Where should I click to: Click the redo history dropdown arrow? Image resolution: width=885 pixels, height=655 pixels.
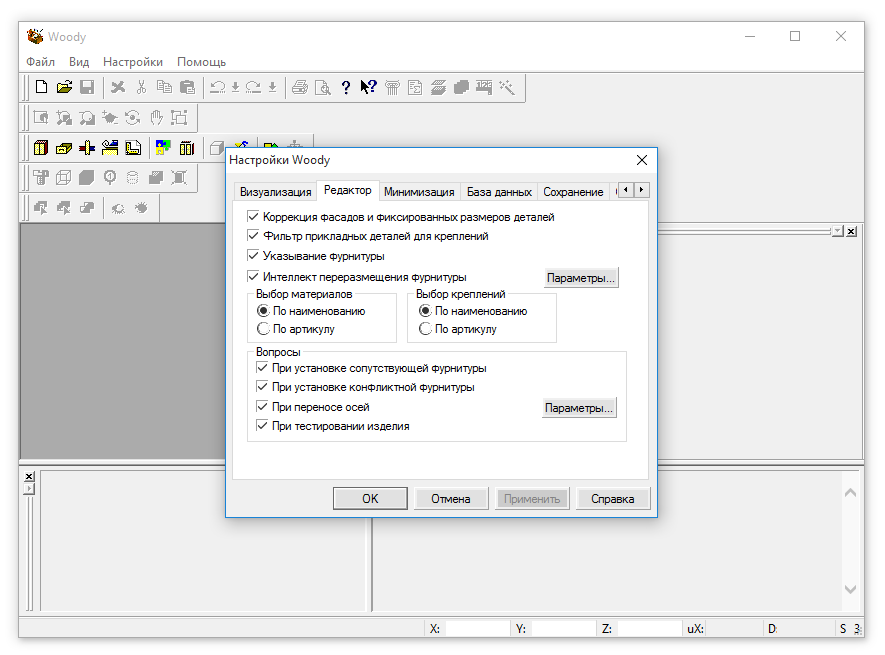[272, 87]
